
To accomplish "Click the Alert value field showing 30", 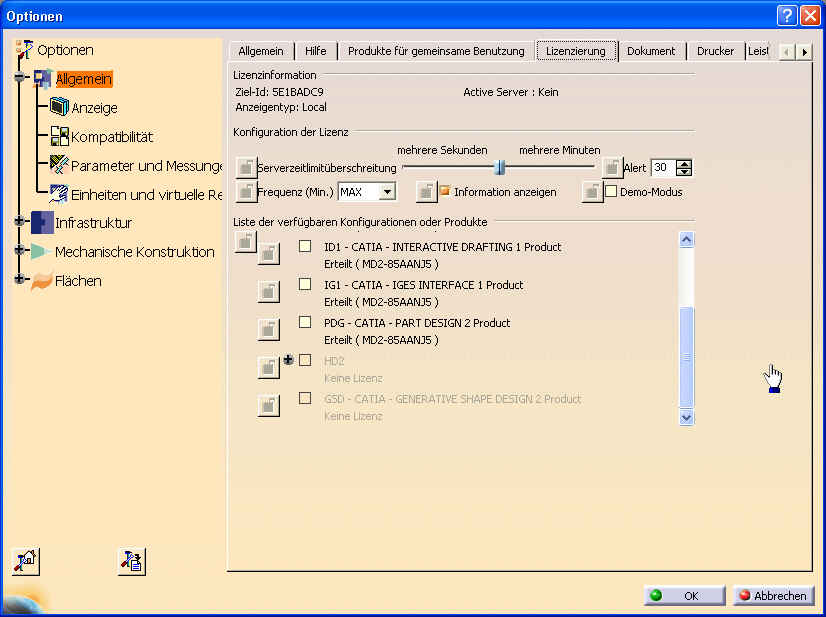I will 664,168.
